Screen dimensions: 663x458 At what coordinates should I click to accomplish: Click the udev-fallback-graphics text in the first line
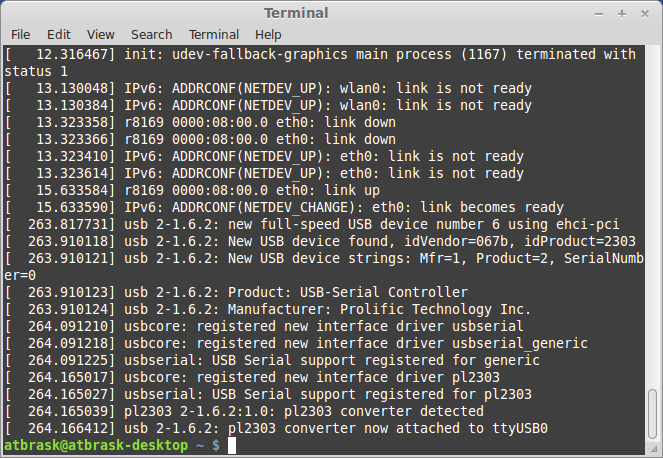260,55
